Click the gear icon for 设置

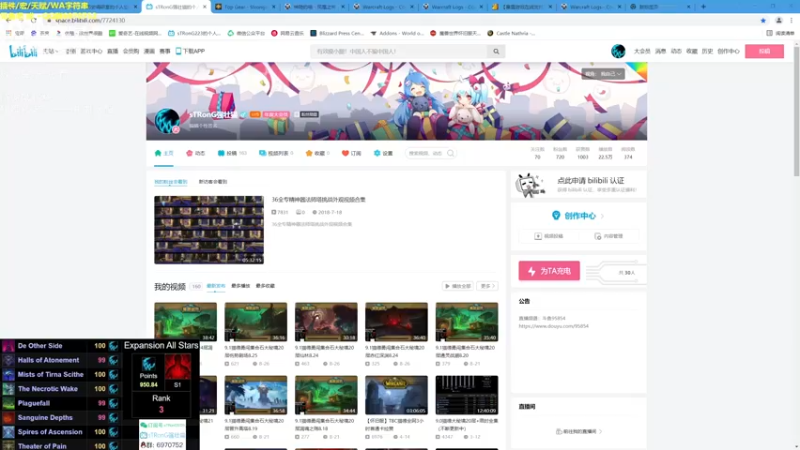coord(377,153)
